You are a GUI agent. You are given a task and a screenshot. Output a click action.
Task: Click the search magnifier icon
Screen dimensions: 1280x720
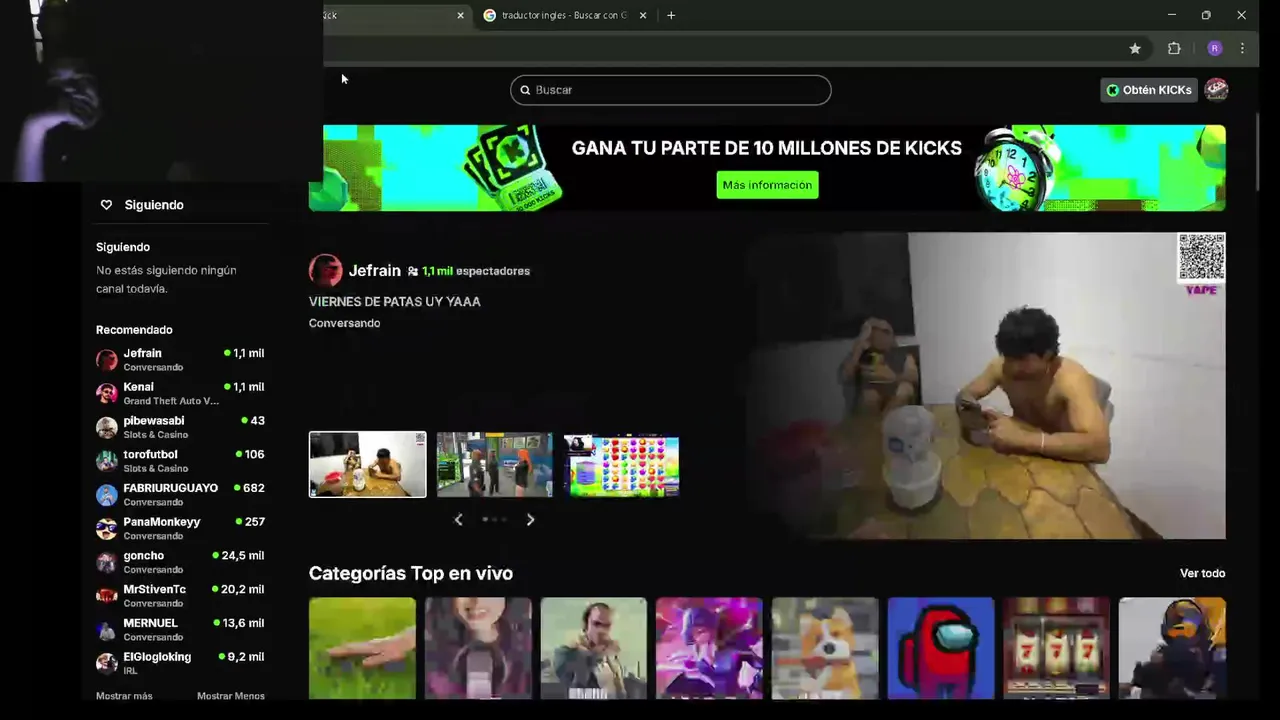coord(525,90)
